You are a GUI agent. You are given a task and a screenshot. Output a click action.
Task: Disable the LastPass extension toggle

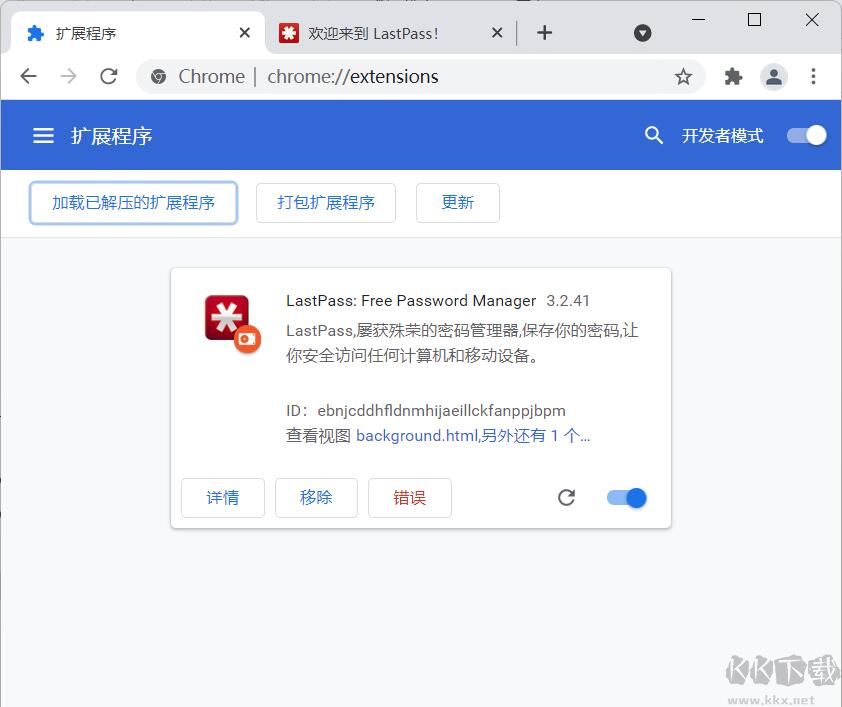click(x=626, y=497)
